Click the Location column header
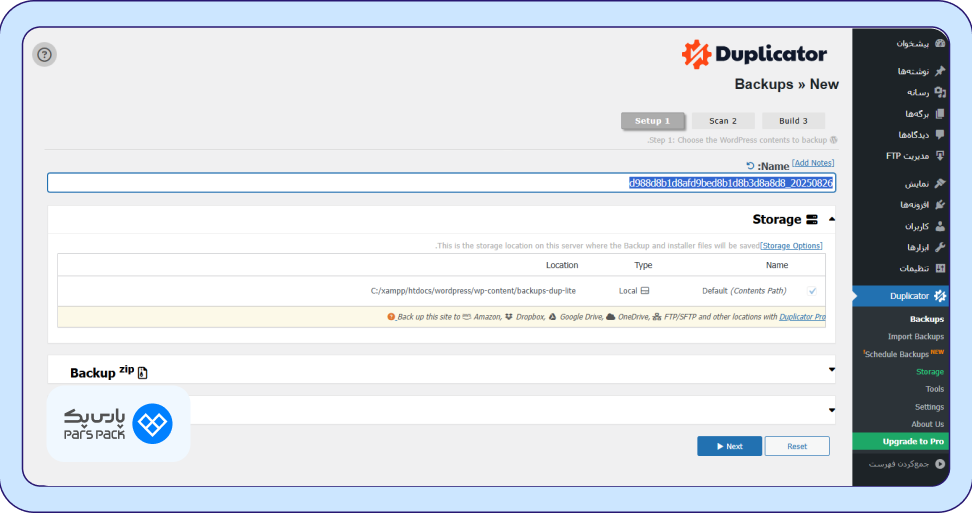Image resolution: width=972 pixels, height=513 pixels. (562, 265)
